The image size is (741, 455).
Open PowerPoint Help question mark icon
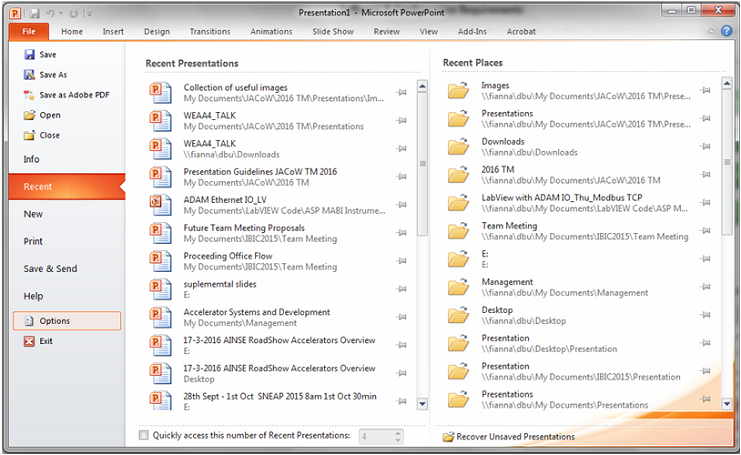pyautogui.click(x=726, y=31)
